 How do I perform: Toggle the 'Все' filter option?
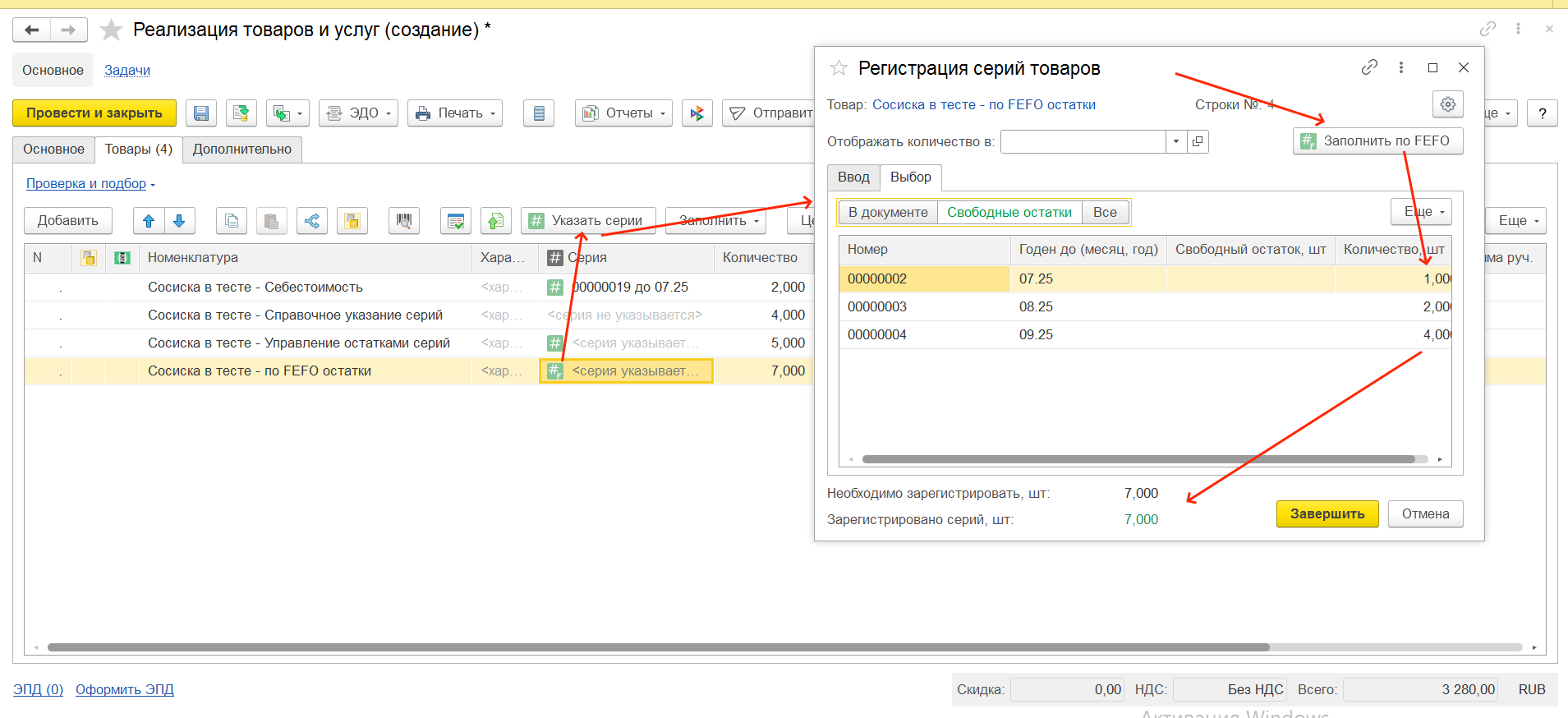pos(1105,212)
